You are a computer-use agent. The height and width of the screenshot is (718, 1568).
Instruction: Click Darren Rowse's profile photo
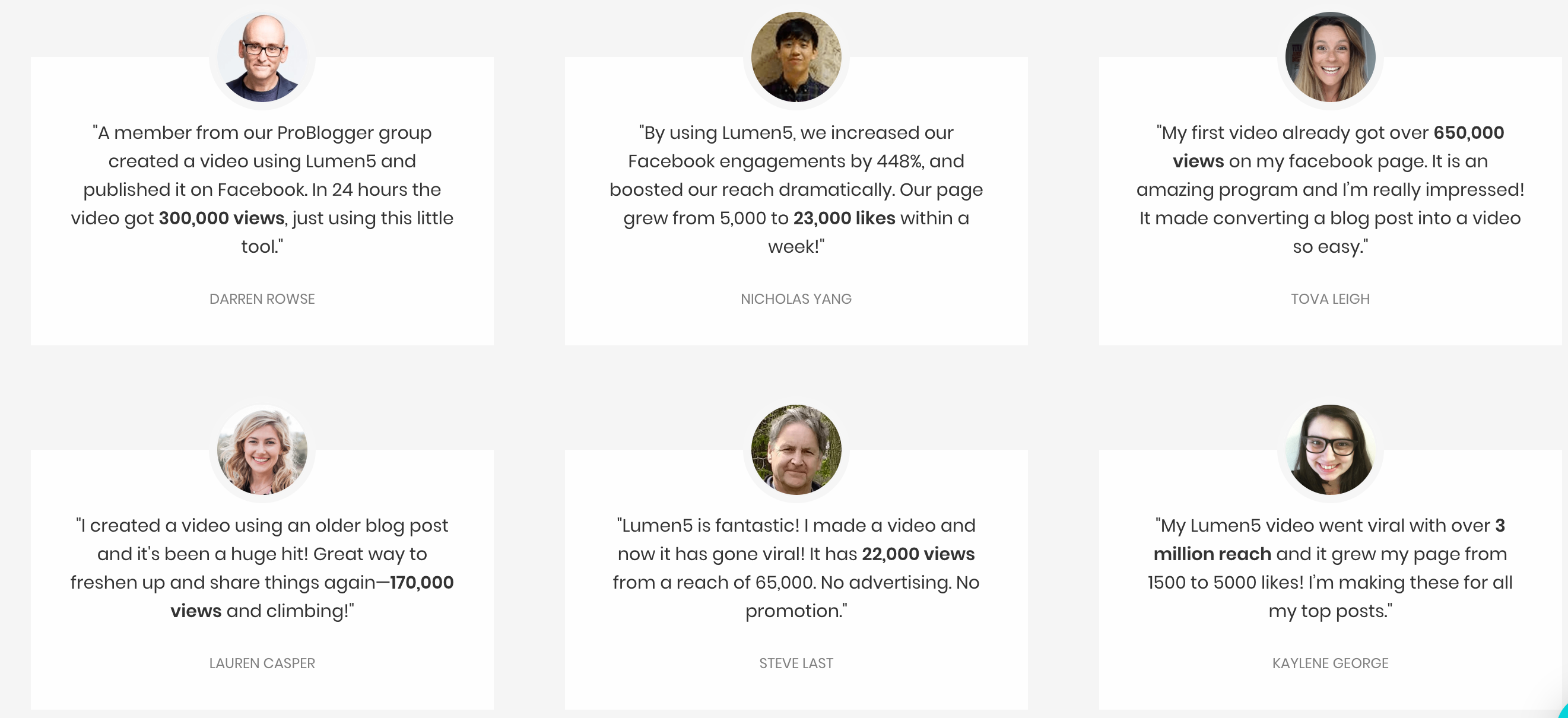coord(262,57)
